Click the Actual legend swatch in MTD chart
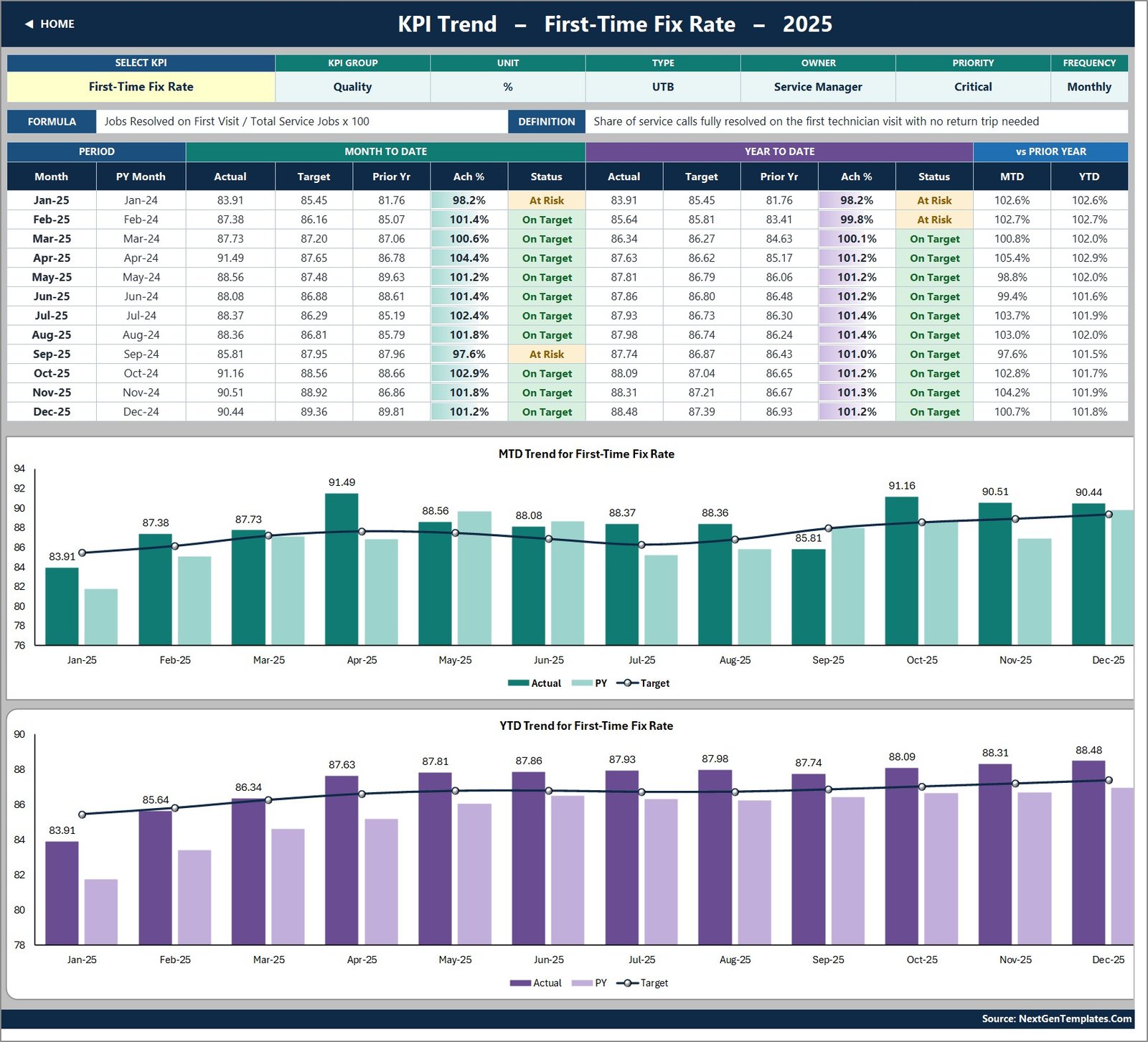This screenshot has width=1148, height=1042. (518, 683)
